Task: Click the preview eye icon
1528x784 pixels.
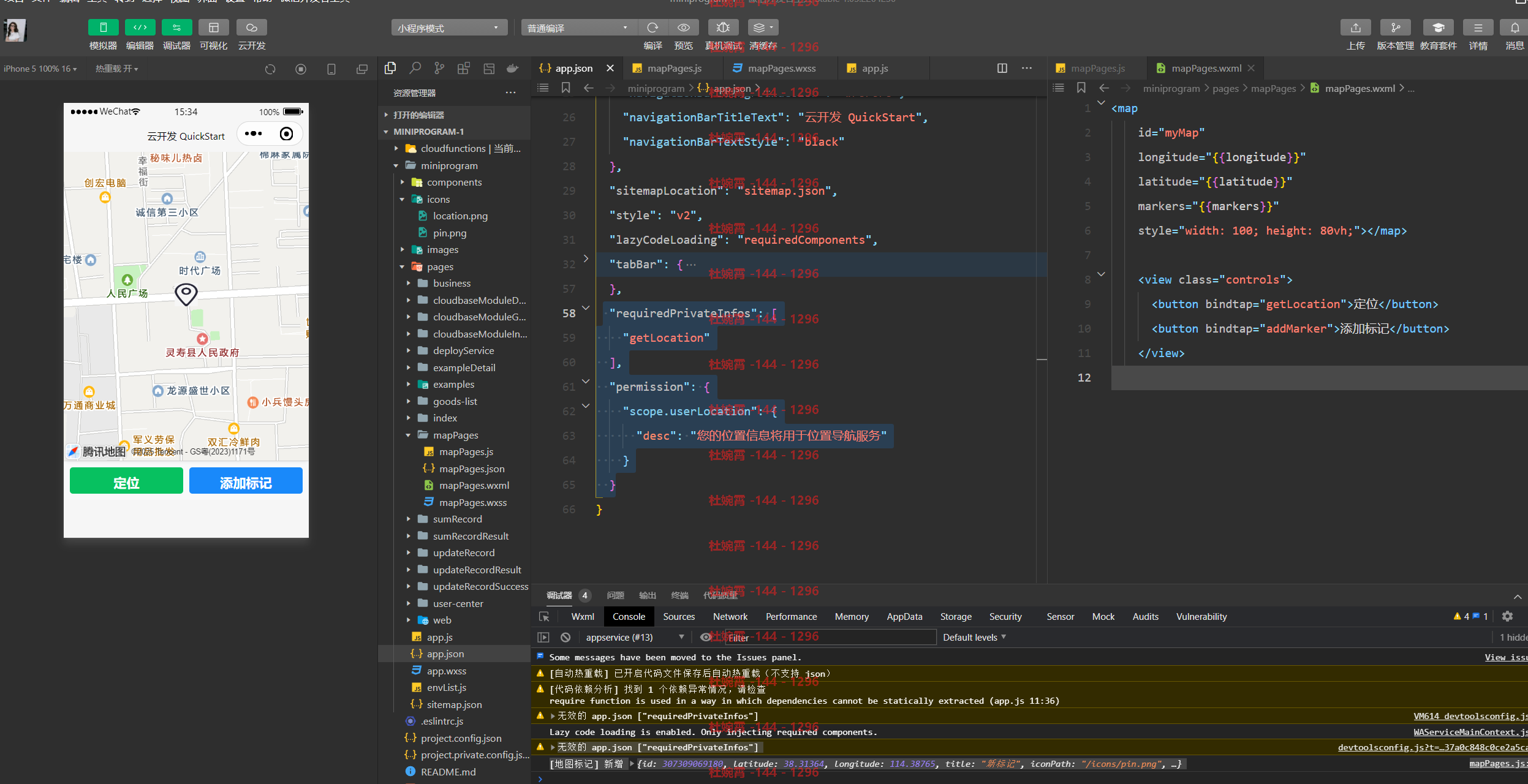Action: [x=684, y=28]
